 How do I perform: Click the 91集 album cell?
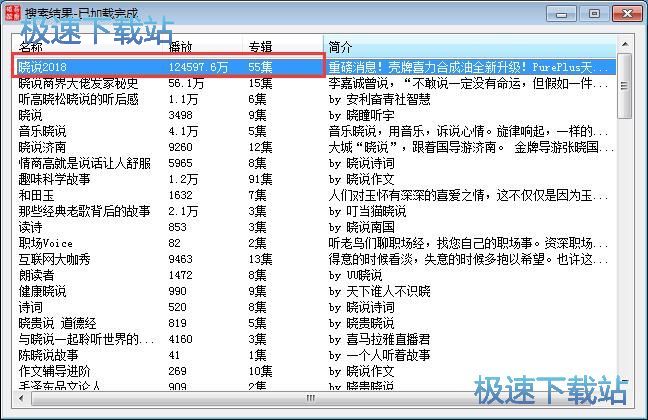pos(260,179)
